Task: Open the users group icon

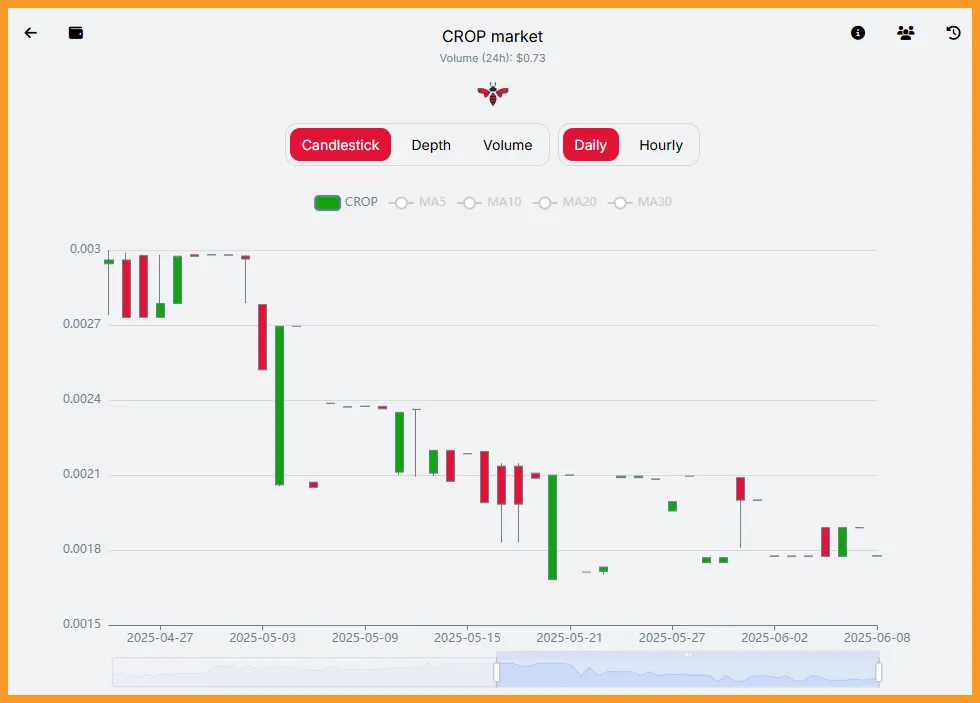Action: coord(906,33)
